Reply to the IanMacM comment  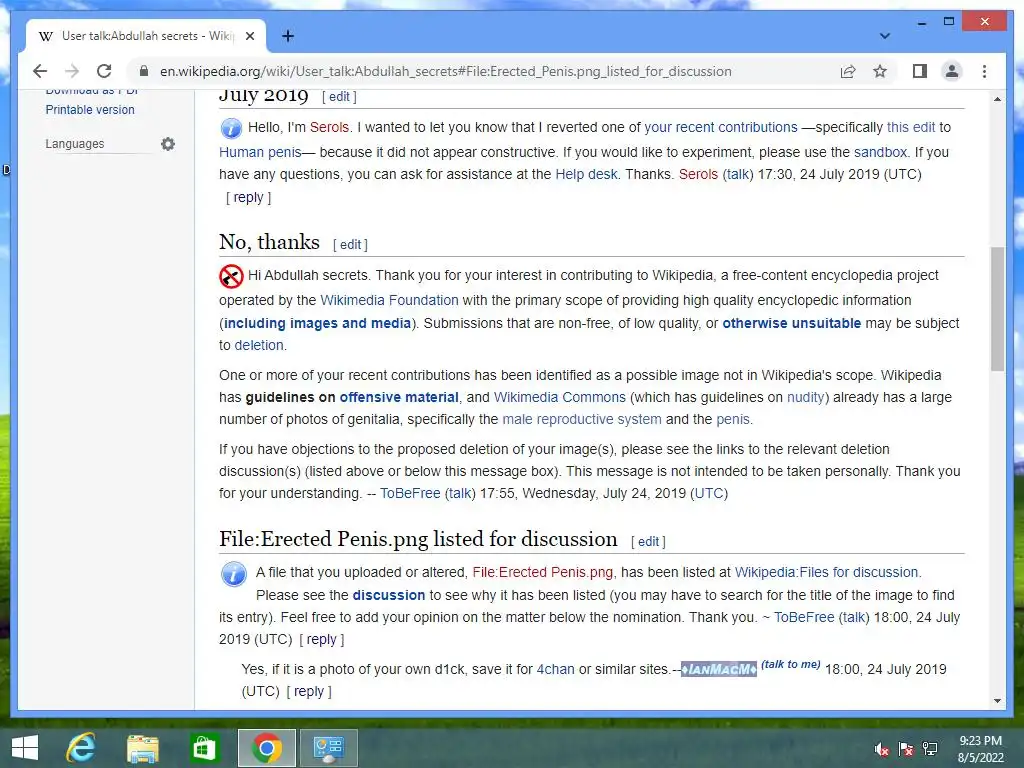[309, 692]
